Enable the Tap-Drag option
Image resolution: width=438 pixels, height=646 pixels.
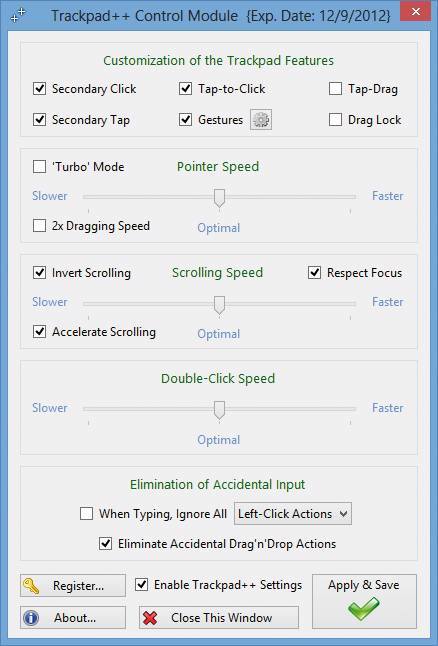[335, 88]
